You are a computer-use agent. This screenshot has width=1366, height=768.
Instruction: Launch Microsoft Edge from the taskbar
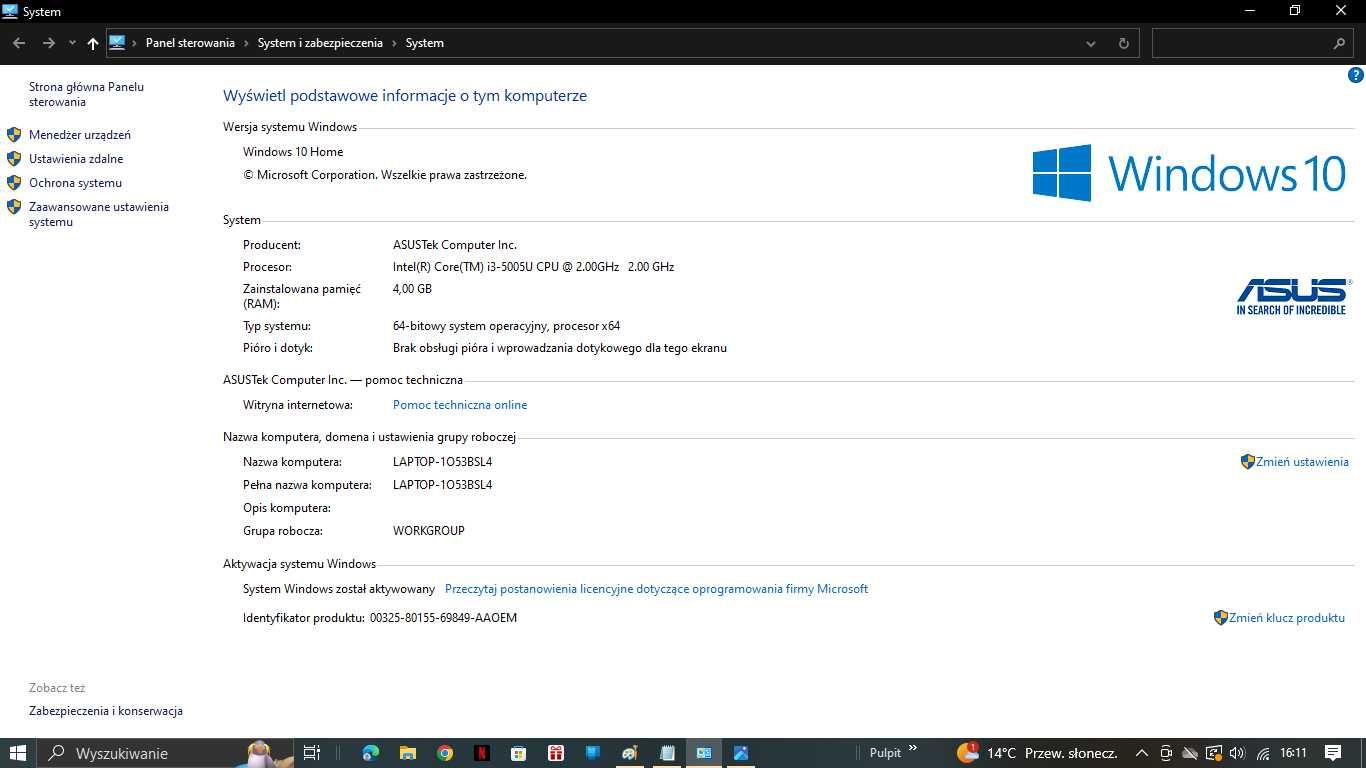pyautogui.click(x=371, y=753)
